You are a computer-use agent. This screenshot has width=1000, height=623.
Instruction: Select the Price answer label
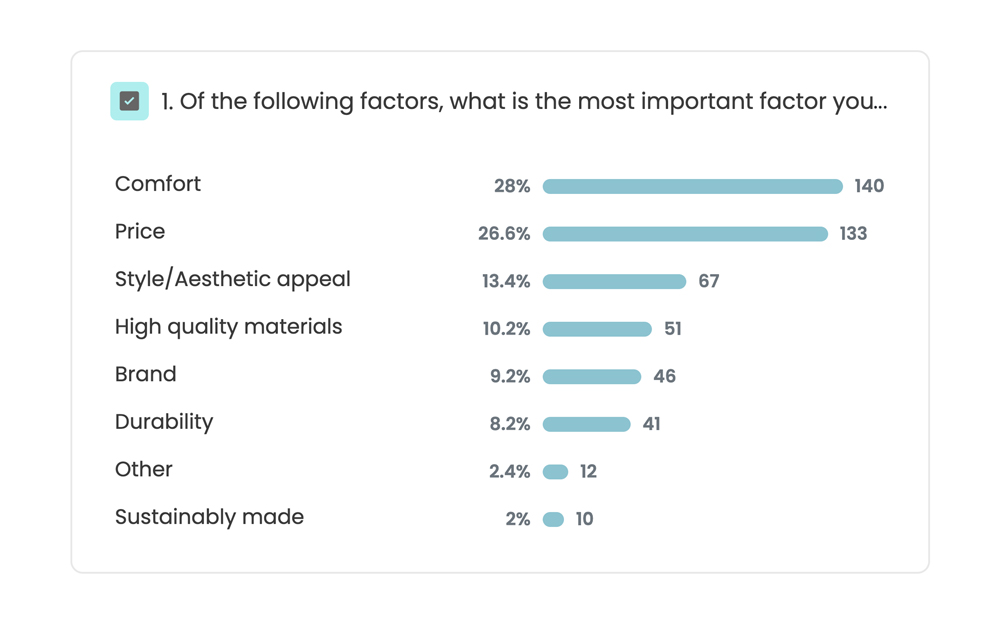(140, 232)
